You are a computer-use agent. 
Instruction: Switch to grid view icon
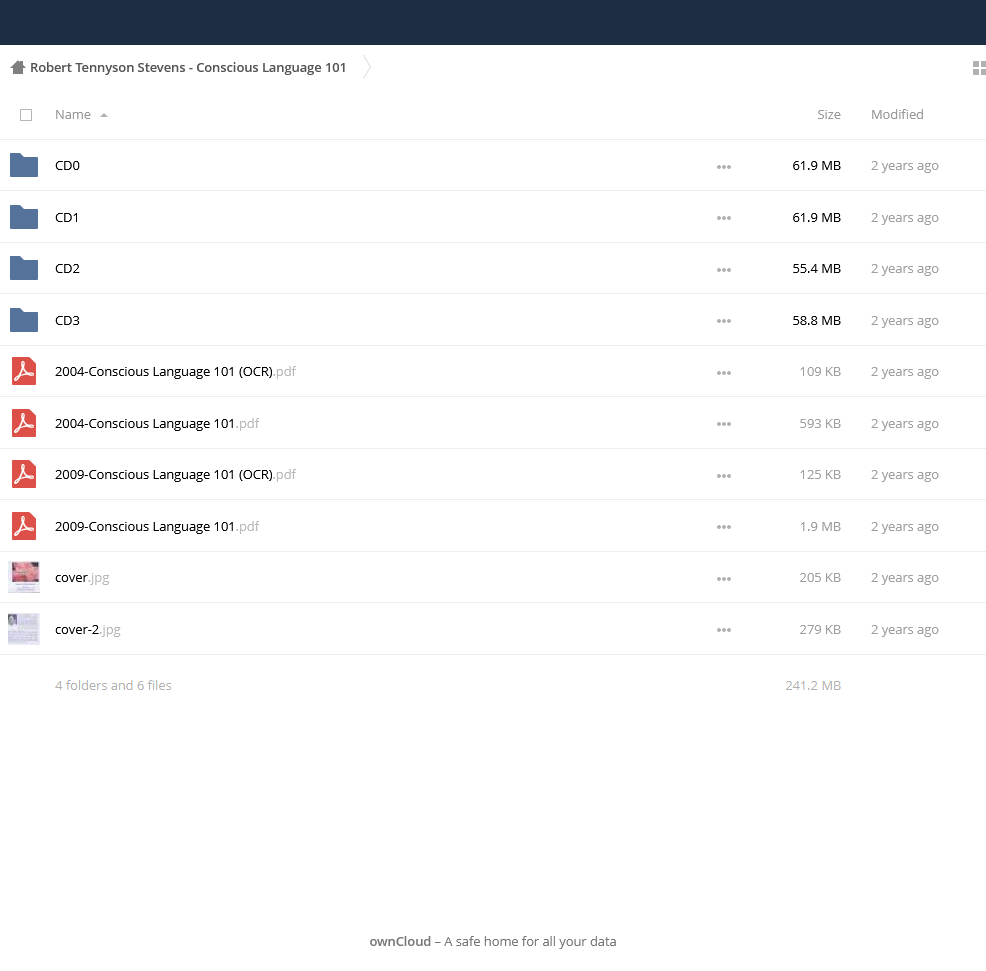coord(979,67)
